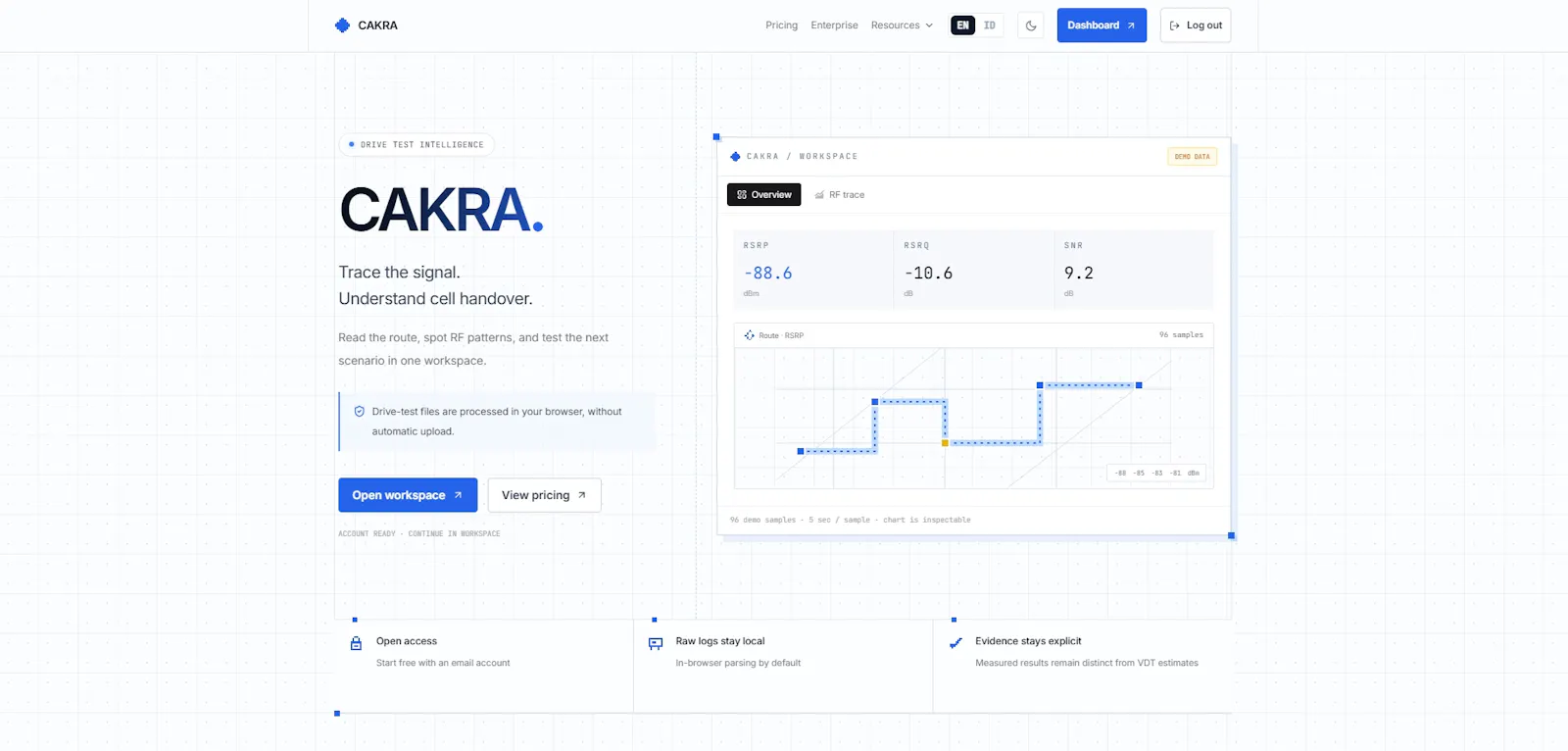Select the Overview tab in workspace preview
This screenshot has width=1568, height=751.
point(764,195)
